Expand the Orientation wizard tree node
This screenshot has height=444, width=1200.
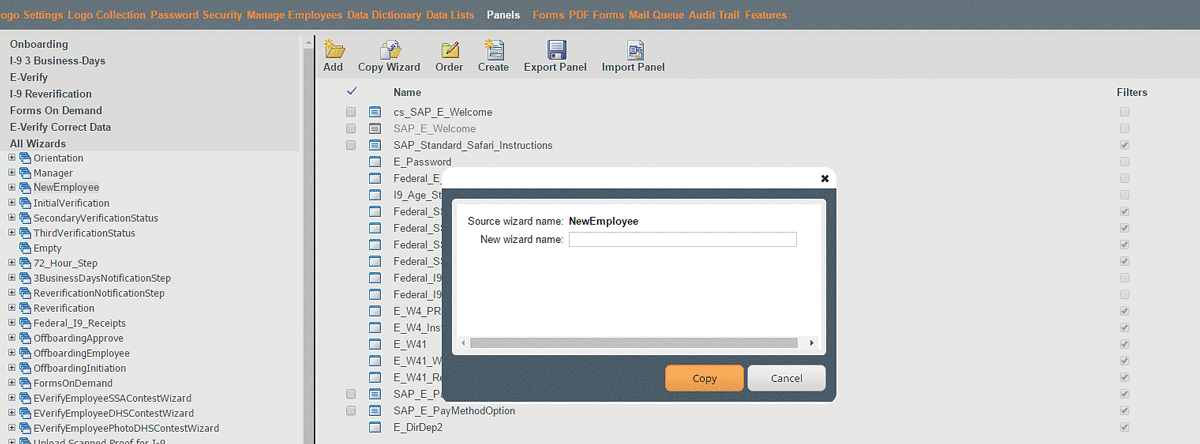(x=12, y=158)
